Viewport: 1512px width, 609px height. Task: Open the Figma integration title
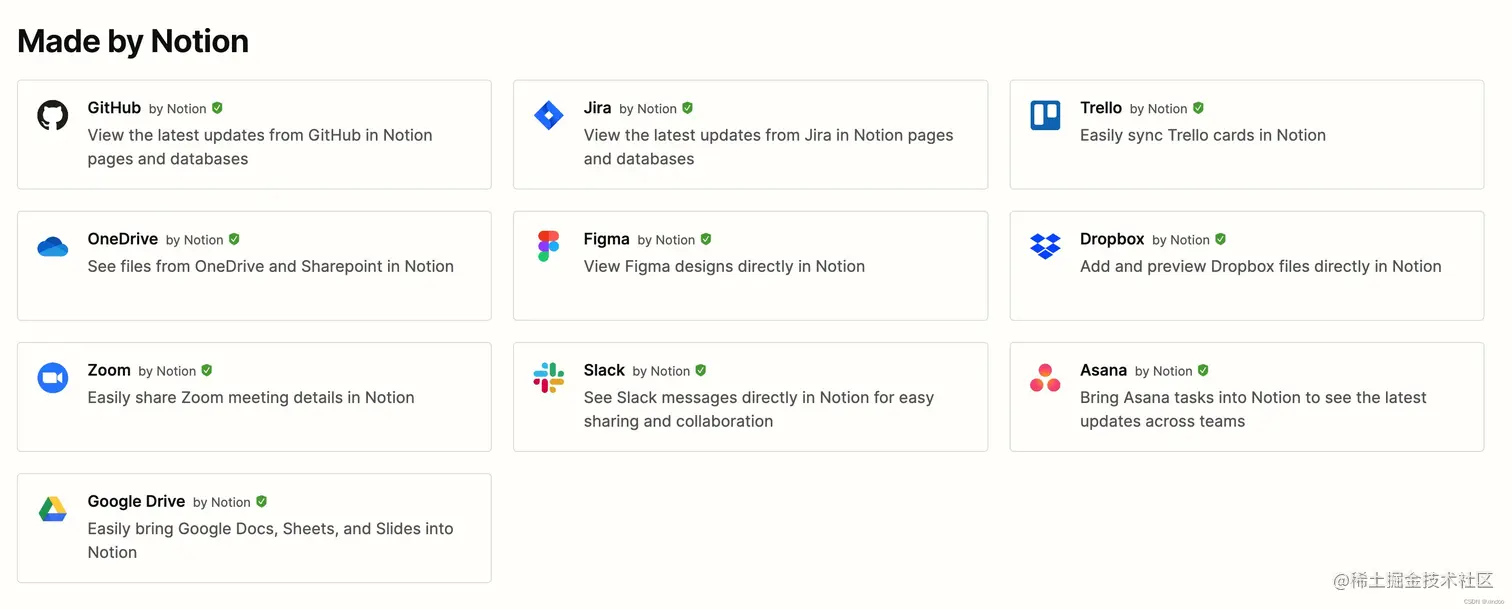[606, 239]
